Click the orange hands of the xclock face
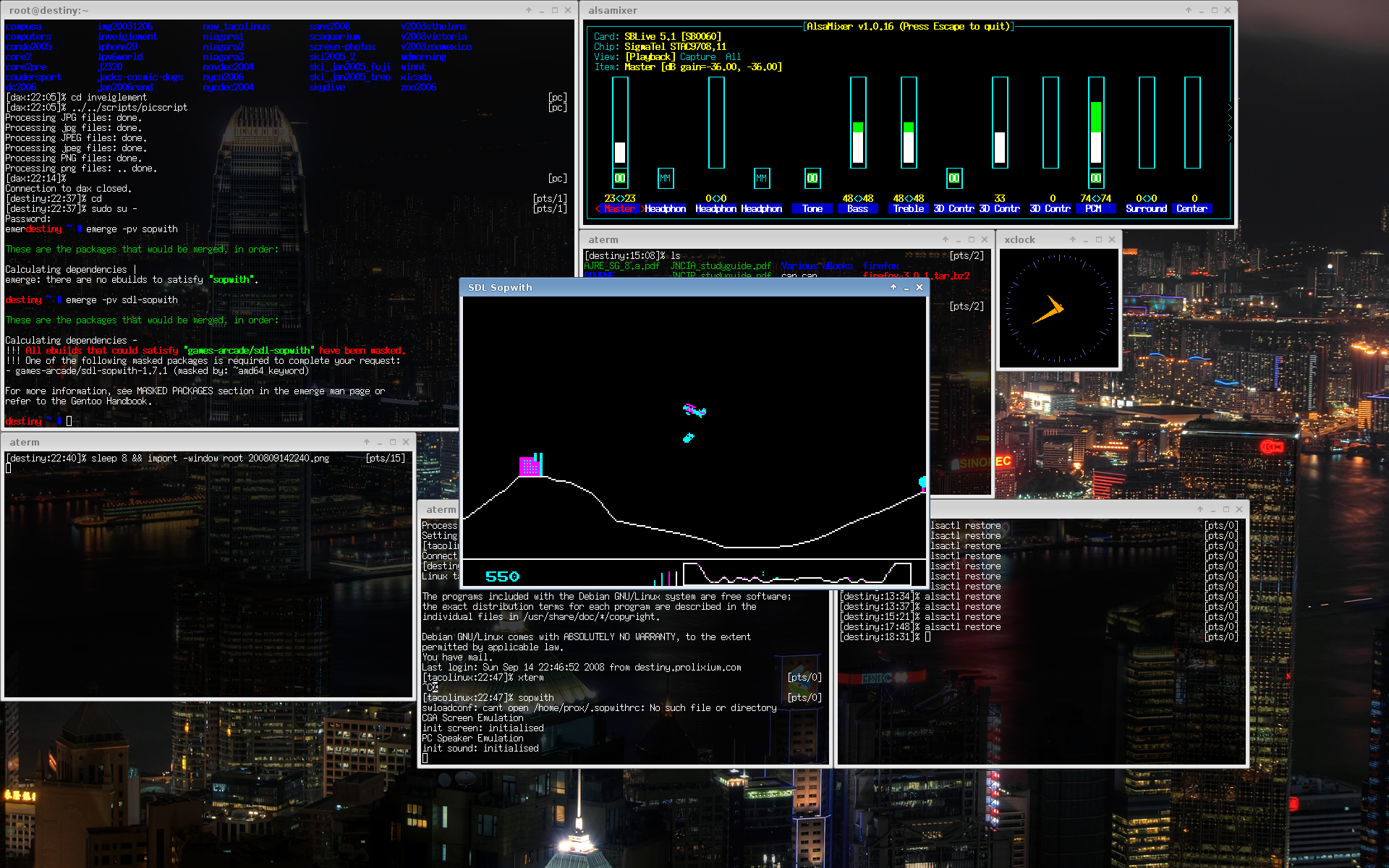This screenshot has width=1389, height=868. 1049,310
